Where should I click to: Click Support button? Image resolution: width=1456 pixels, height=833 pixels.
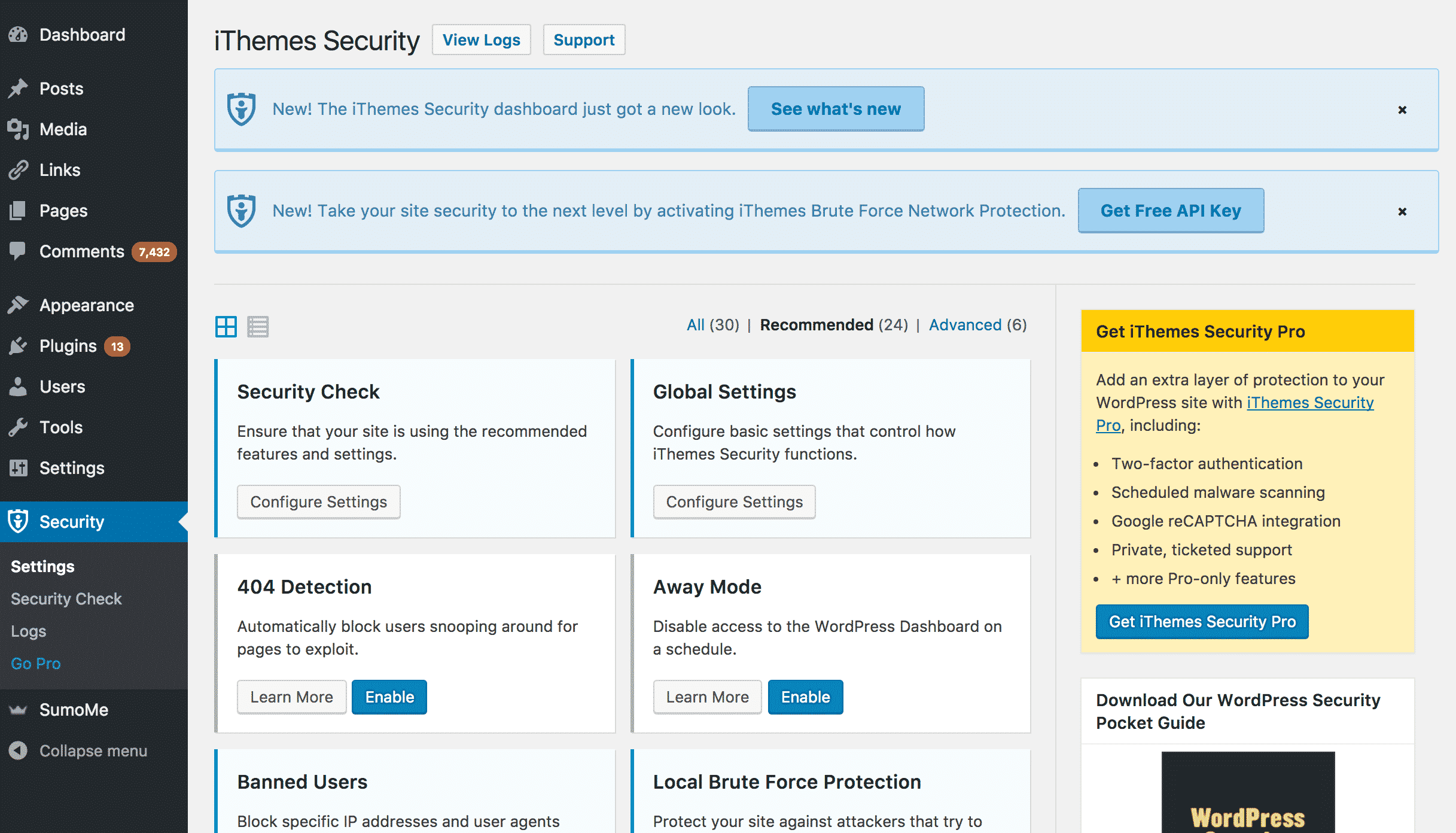[584, 40]
